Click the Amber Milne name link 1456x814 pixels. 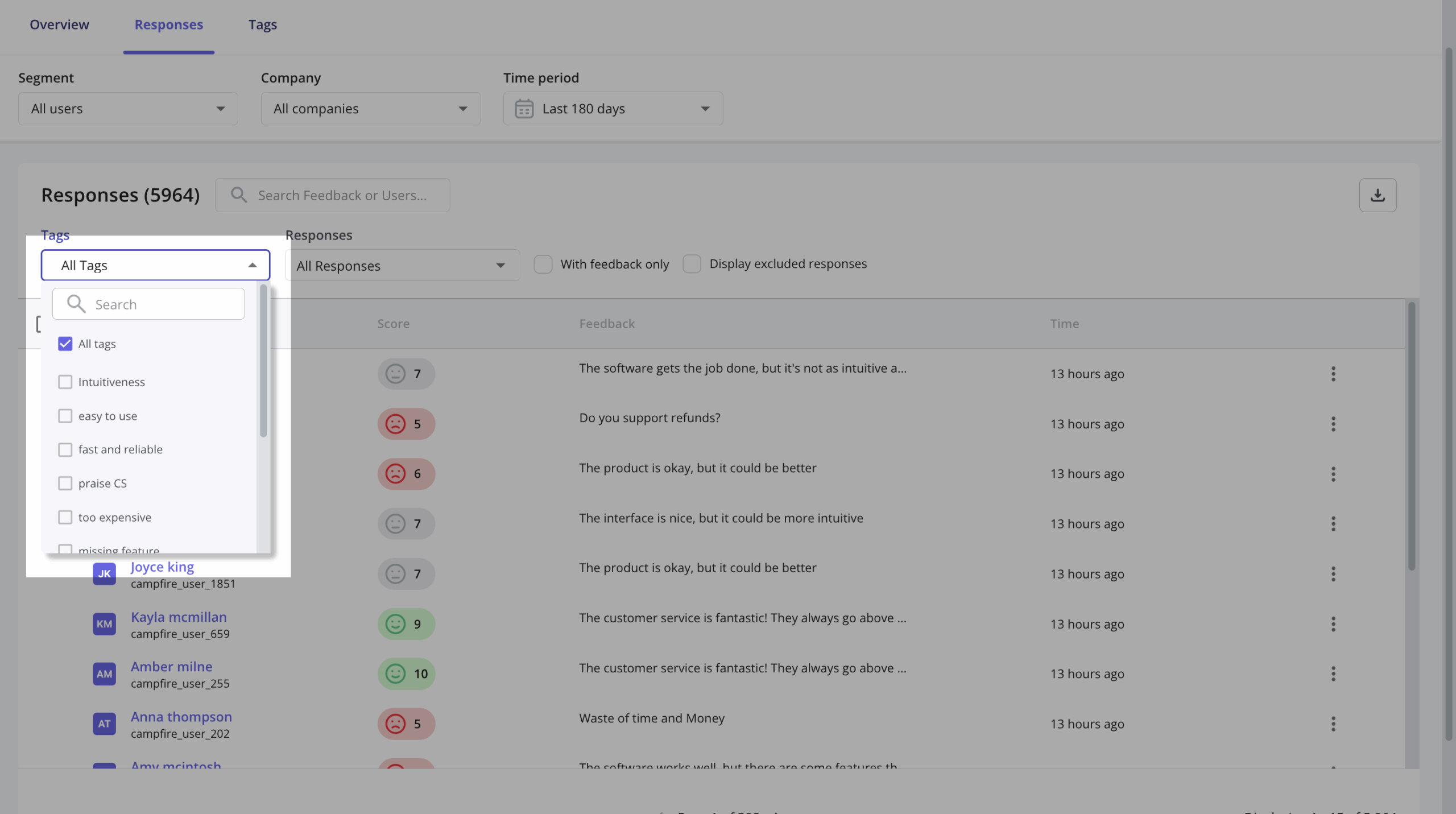pos(171,666)
